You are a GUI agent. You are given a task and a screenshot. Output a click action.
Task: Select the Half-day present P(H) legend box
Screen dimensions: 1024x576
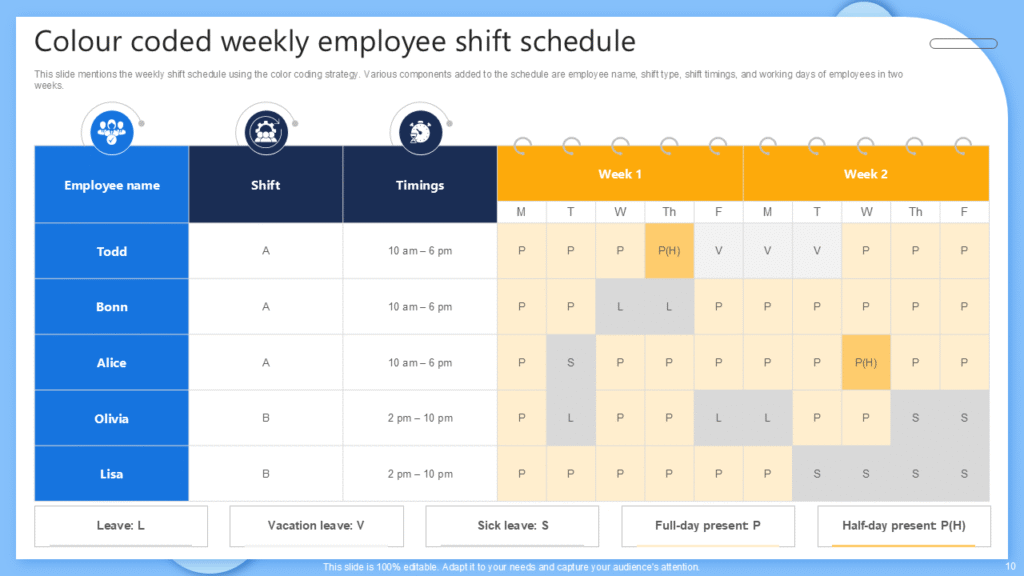[x=903, y=525]
